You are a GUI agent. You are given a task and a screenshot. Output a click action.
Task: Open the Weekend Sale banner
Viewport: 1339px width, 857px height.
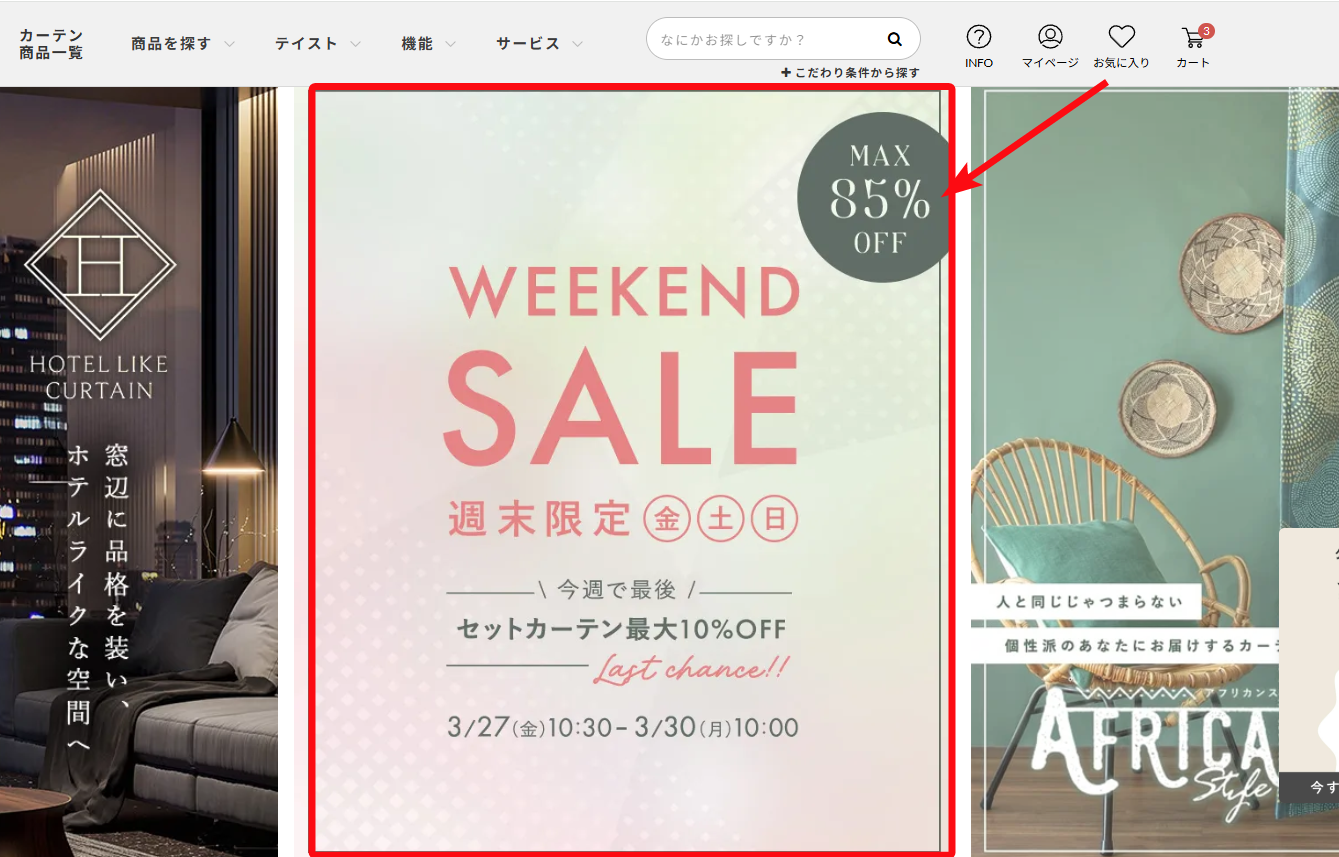631,470
